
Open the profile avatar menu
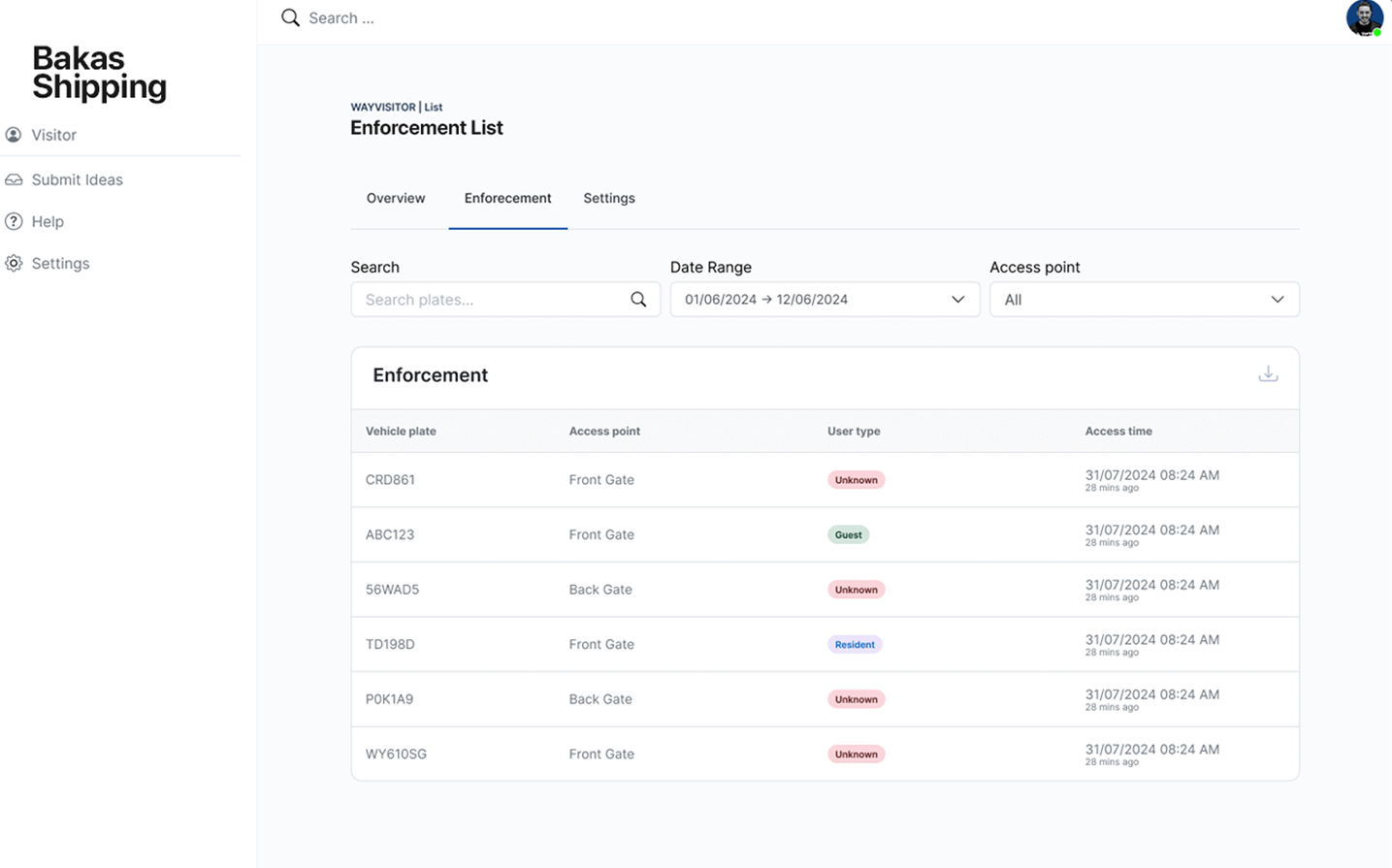tap(1364, 17)
